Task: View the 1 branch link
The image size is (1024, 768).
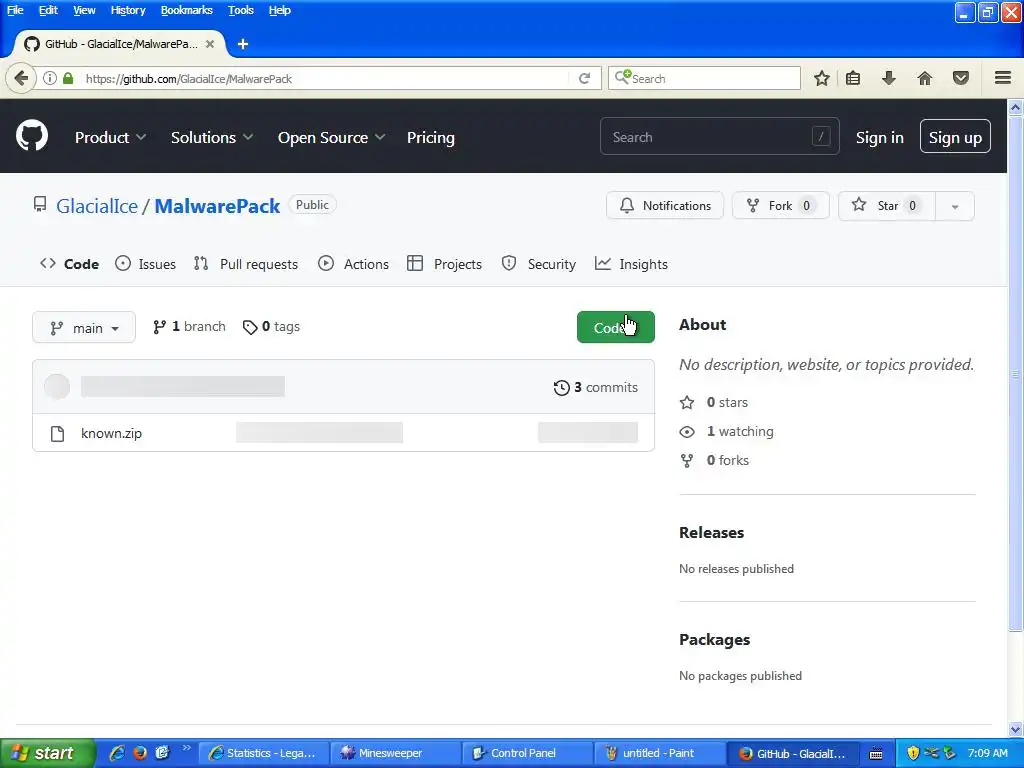Action: point(189,327)
